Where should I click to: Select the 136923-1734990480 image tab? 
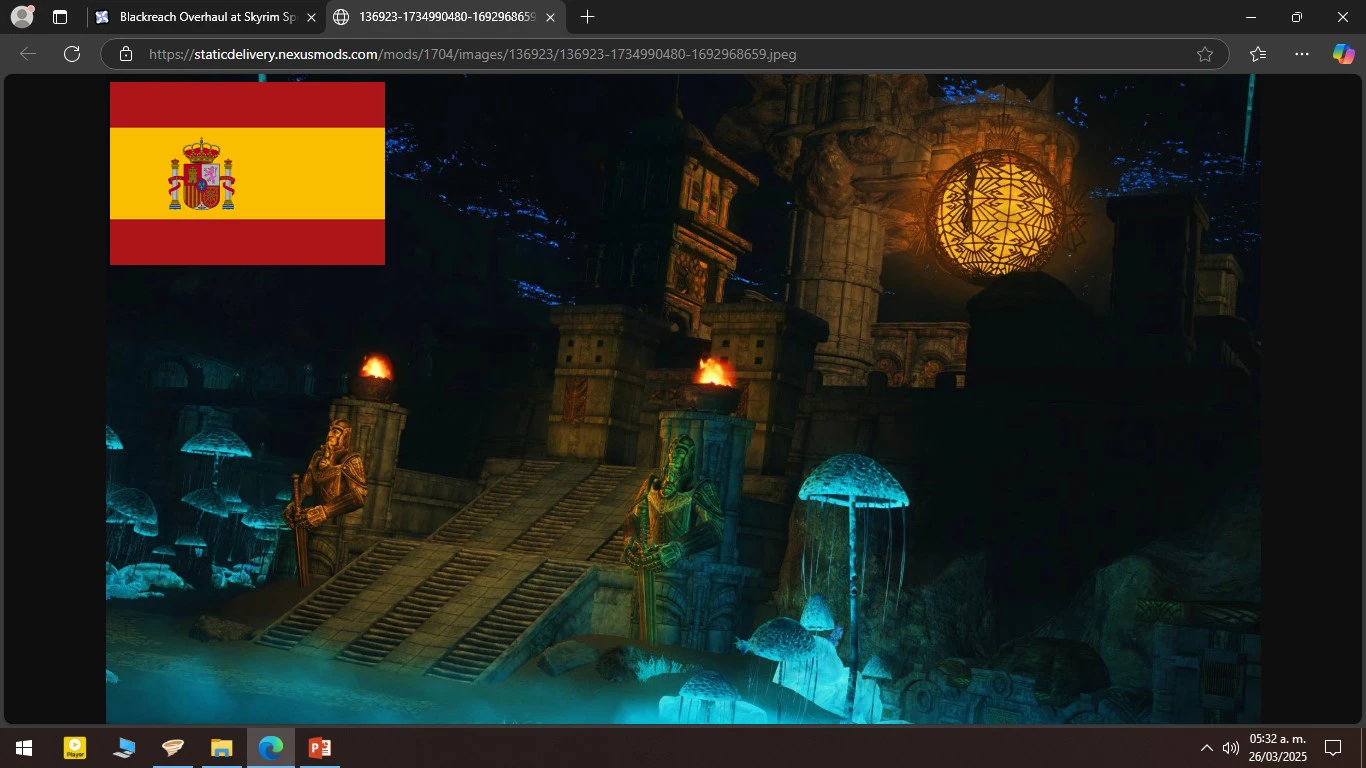pyautogui.click(x=446, y=17)
